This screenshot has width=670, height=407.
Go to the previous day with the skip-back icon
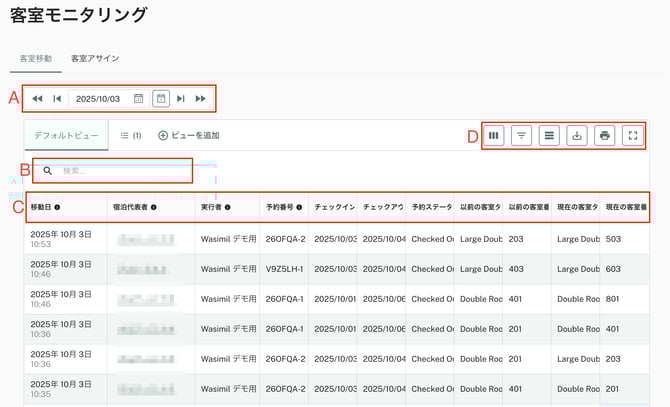point(57,99)
